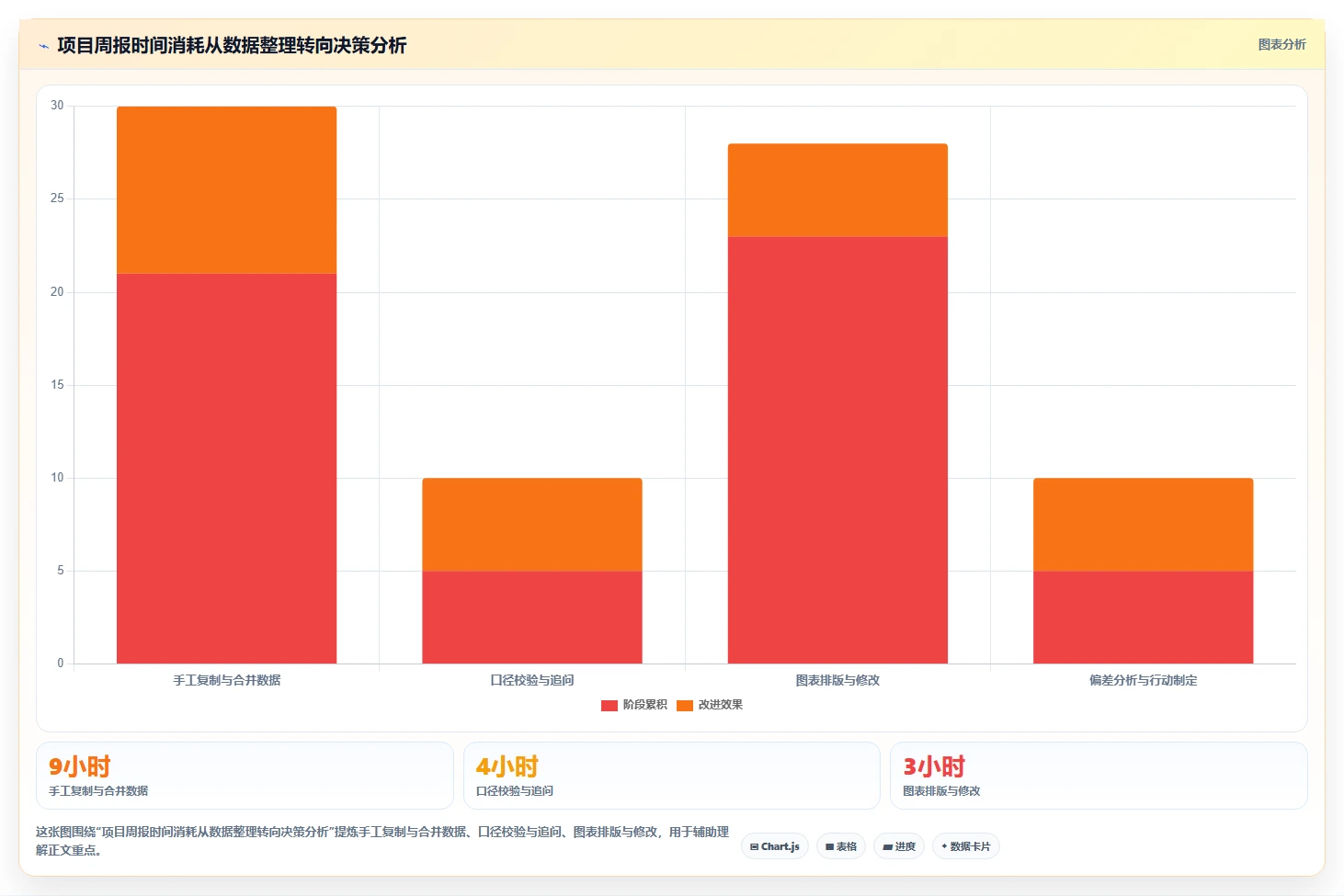Click the x-axis label 口径校验与追问

[532, 680]
